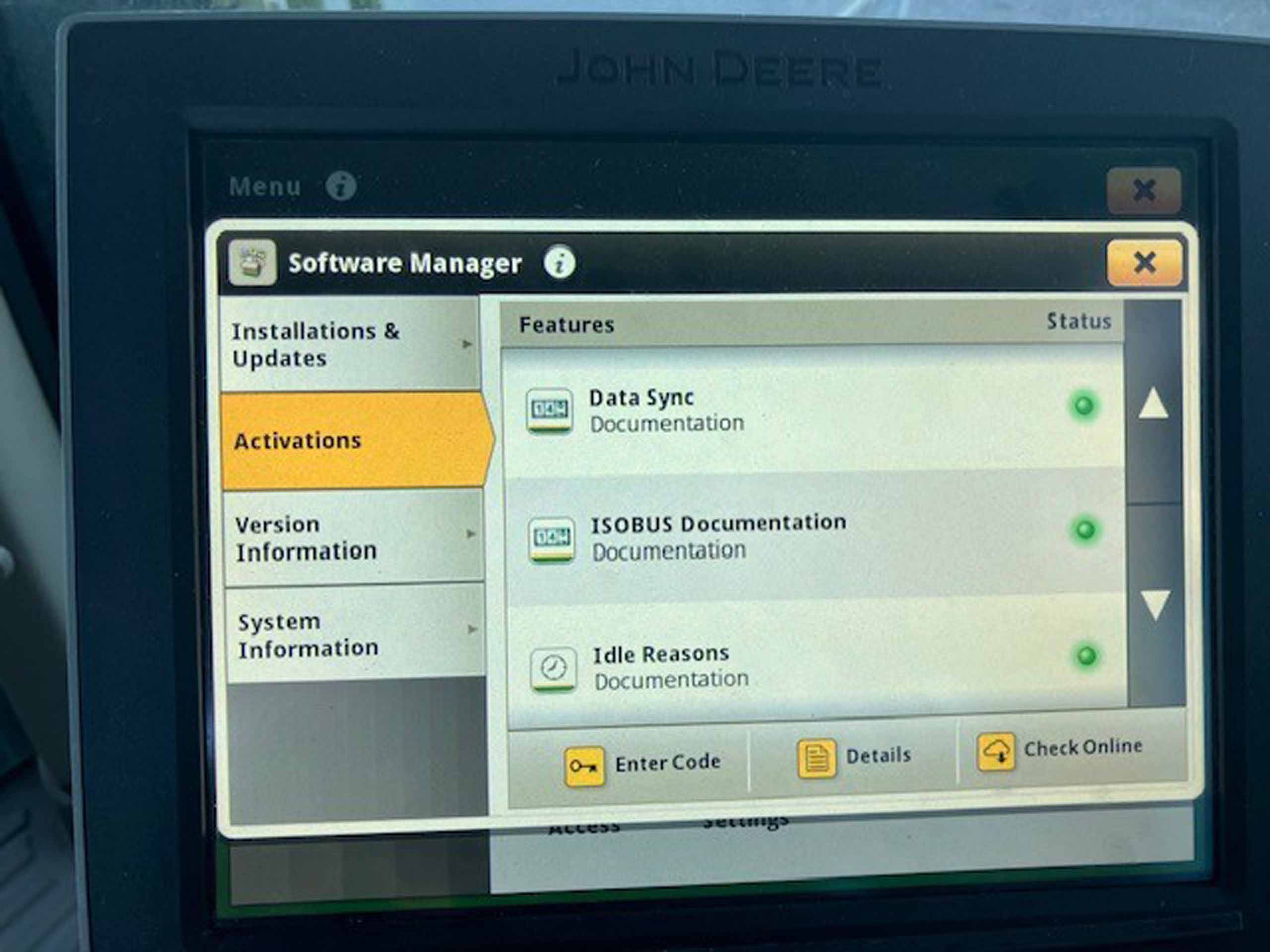Switch to Version Information tab
The height and width of the screenshot is (952, 1270).
point(353,537)
